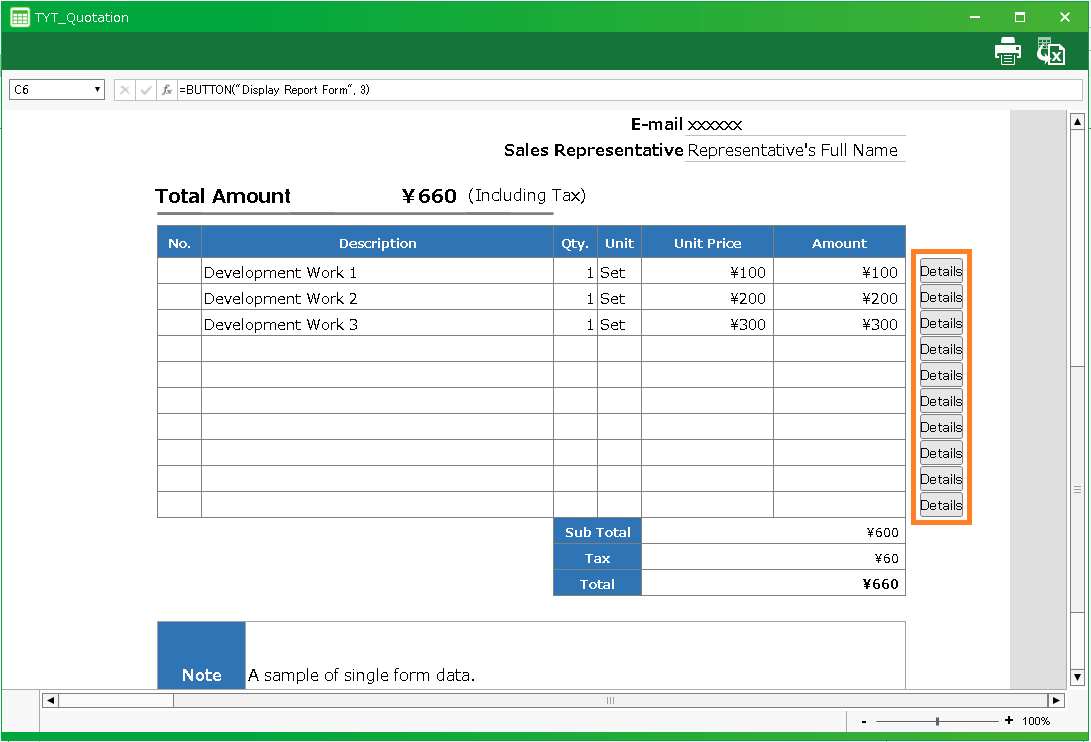Select the 'Development Work 3' description cell
The width and height of the screenshot is (1091, 742).
pos(377,324)
